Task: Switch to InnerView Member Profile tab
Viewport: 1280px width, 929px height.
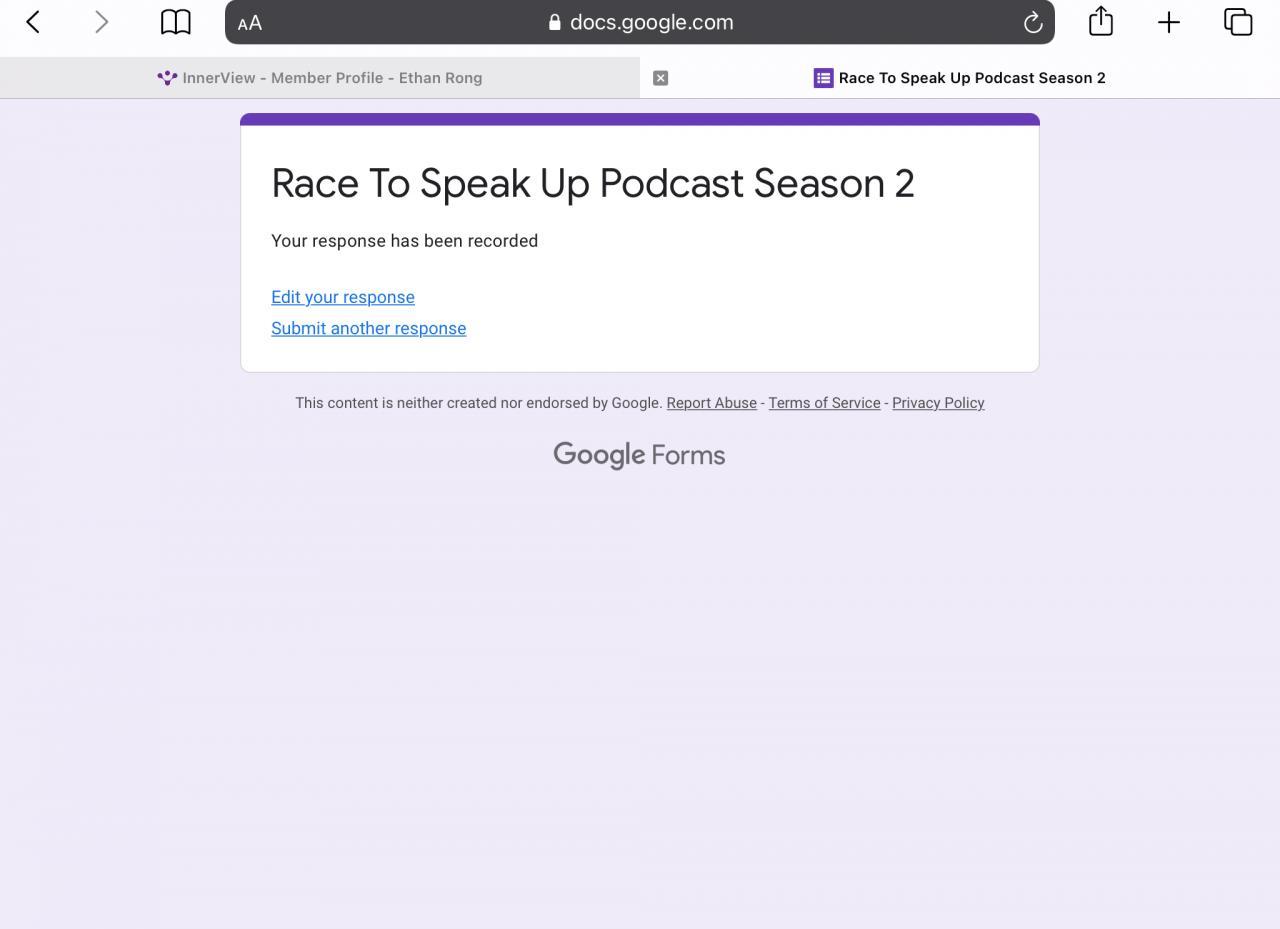Action: pos(320,78)
